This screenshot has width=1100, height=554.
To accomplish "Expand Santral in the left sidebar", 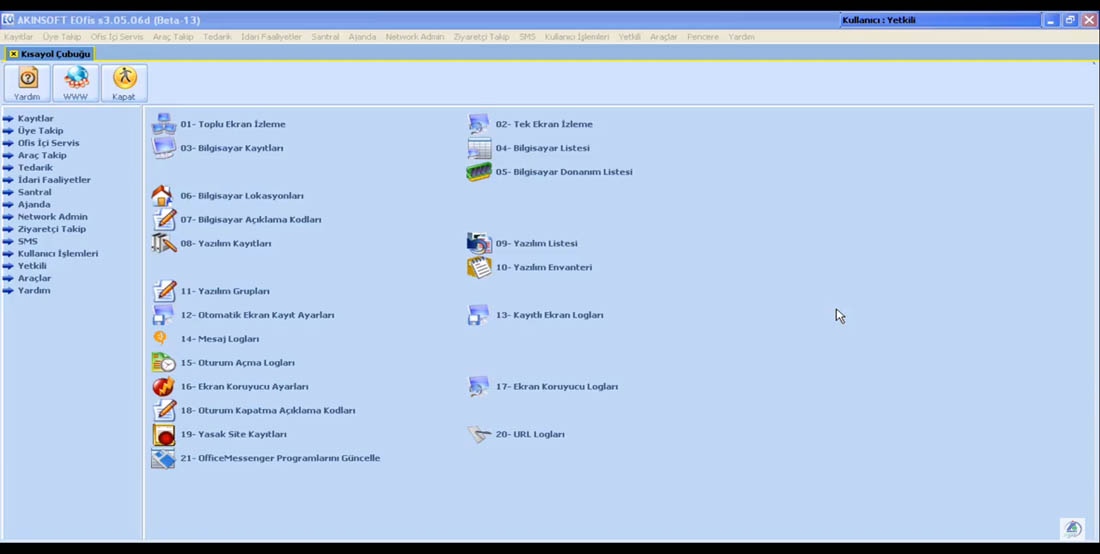I will pos(34,192).
